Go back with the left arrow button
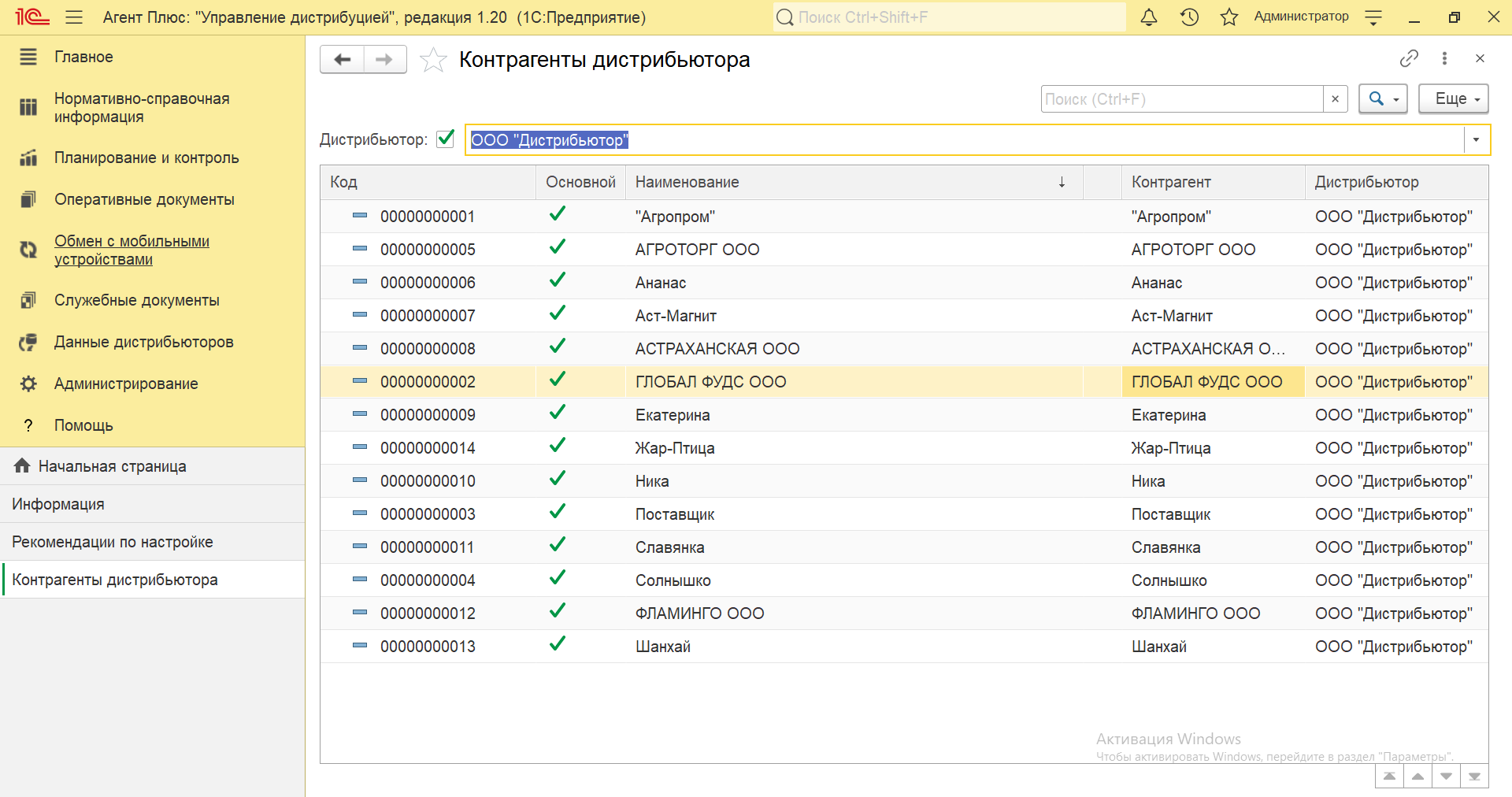The width and height of the screenshot is (1512, 797). pyautogui.click(x=342, y=59)
